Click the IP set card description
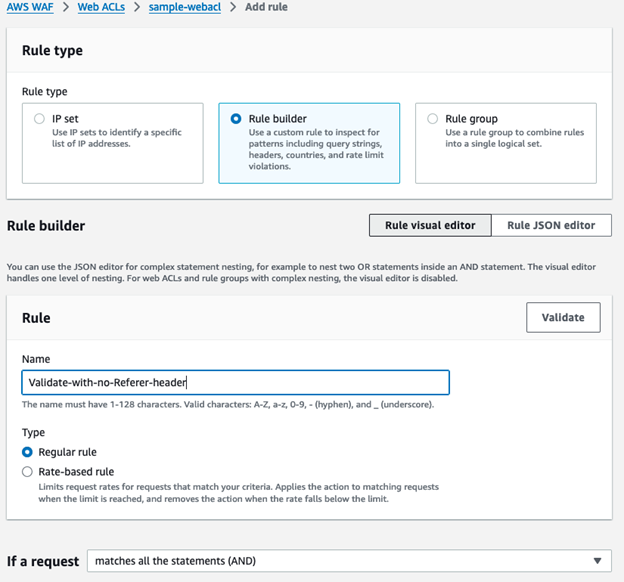 (x=117, y=138)
